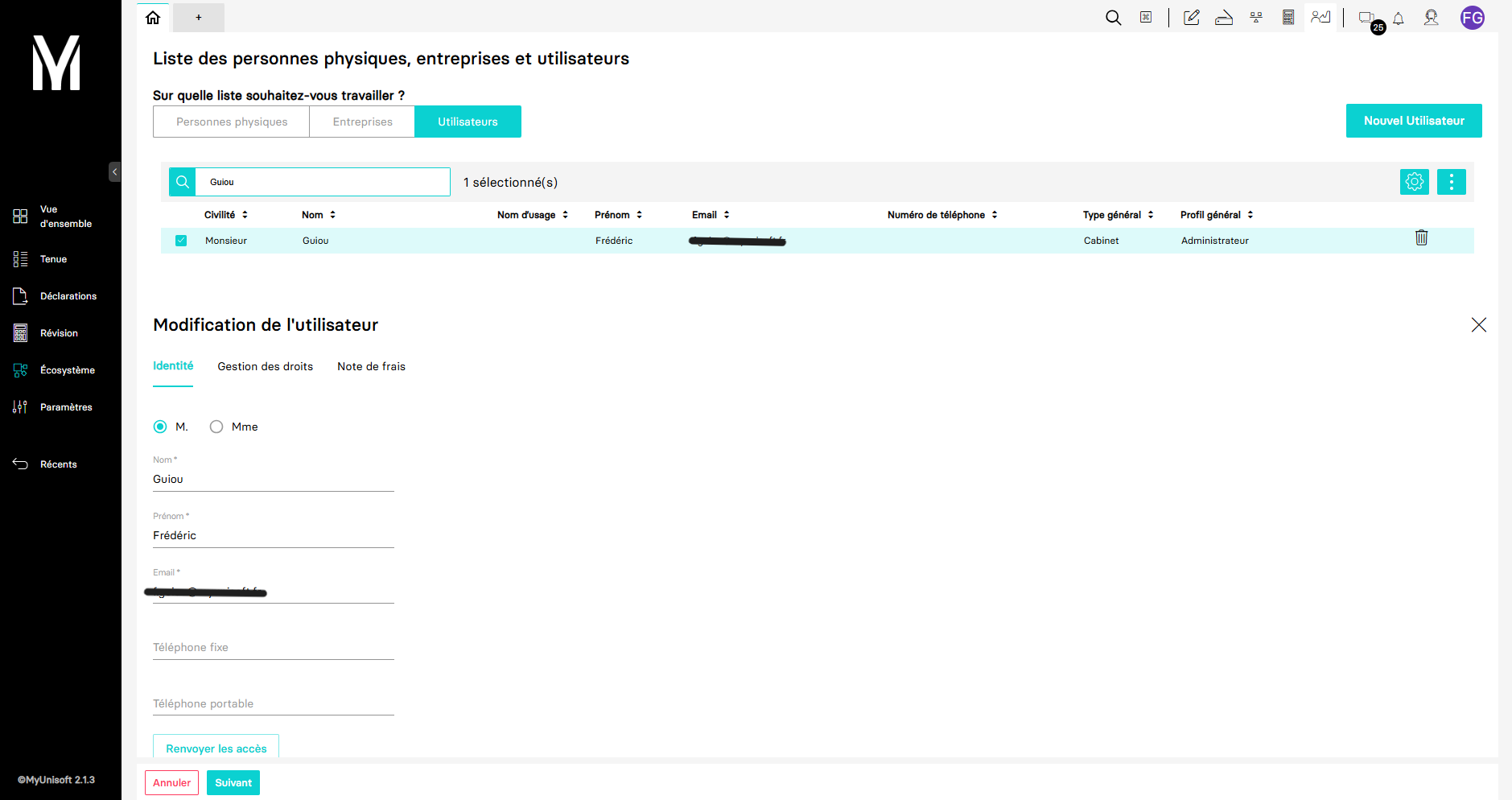Open the shapes diagram icon in top bar
The width and height of the screenshot is (1512, 800).
pyautogui.click(x=1256, y=18)
